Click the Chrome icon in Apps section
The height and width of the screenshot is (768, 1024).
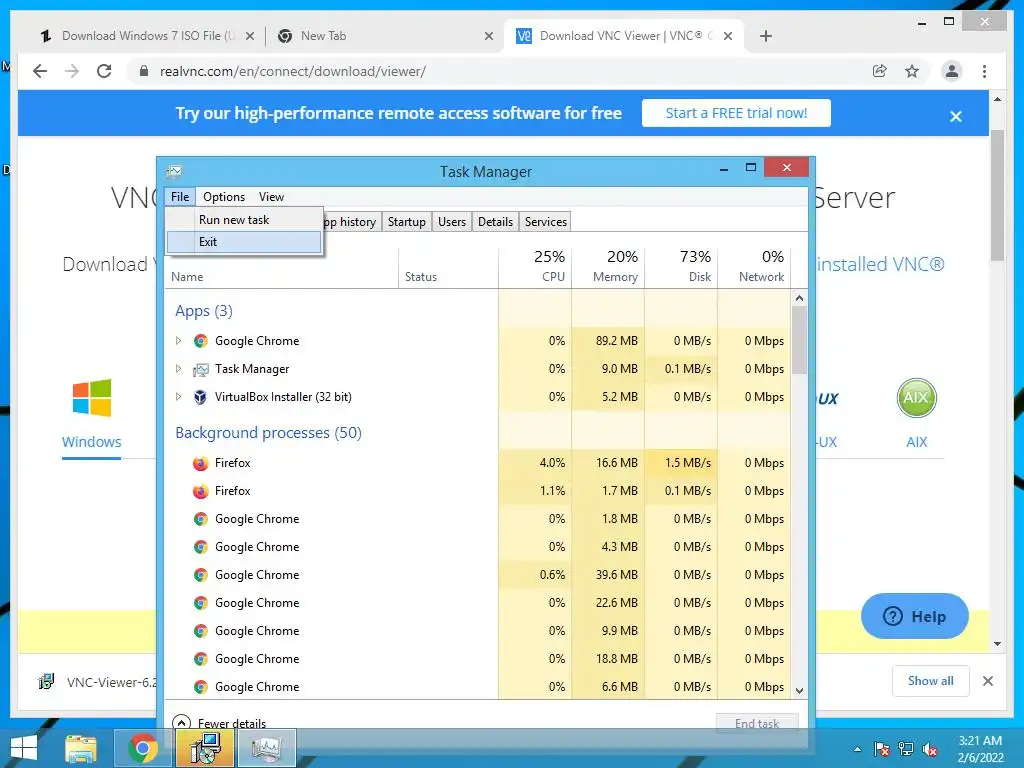(x=200, y=341)
